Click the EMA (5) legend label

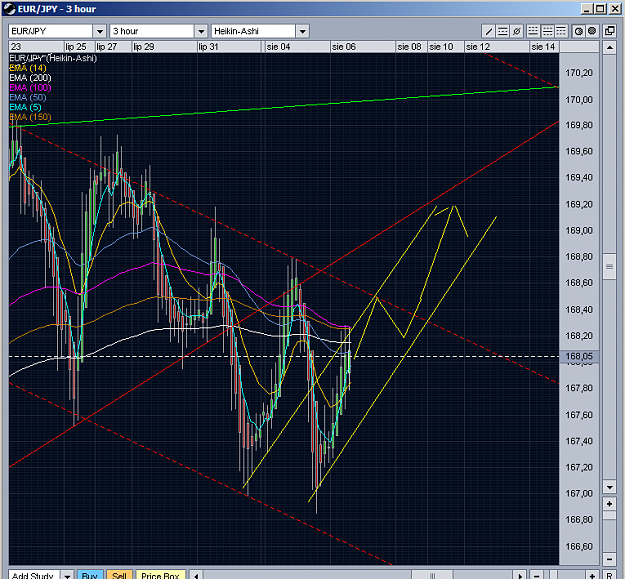pyautogui.click(x=26, y=107)
